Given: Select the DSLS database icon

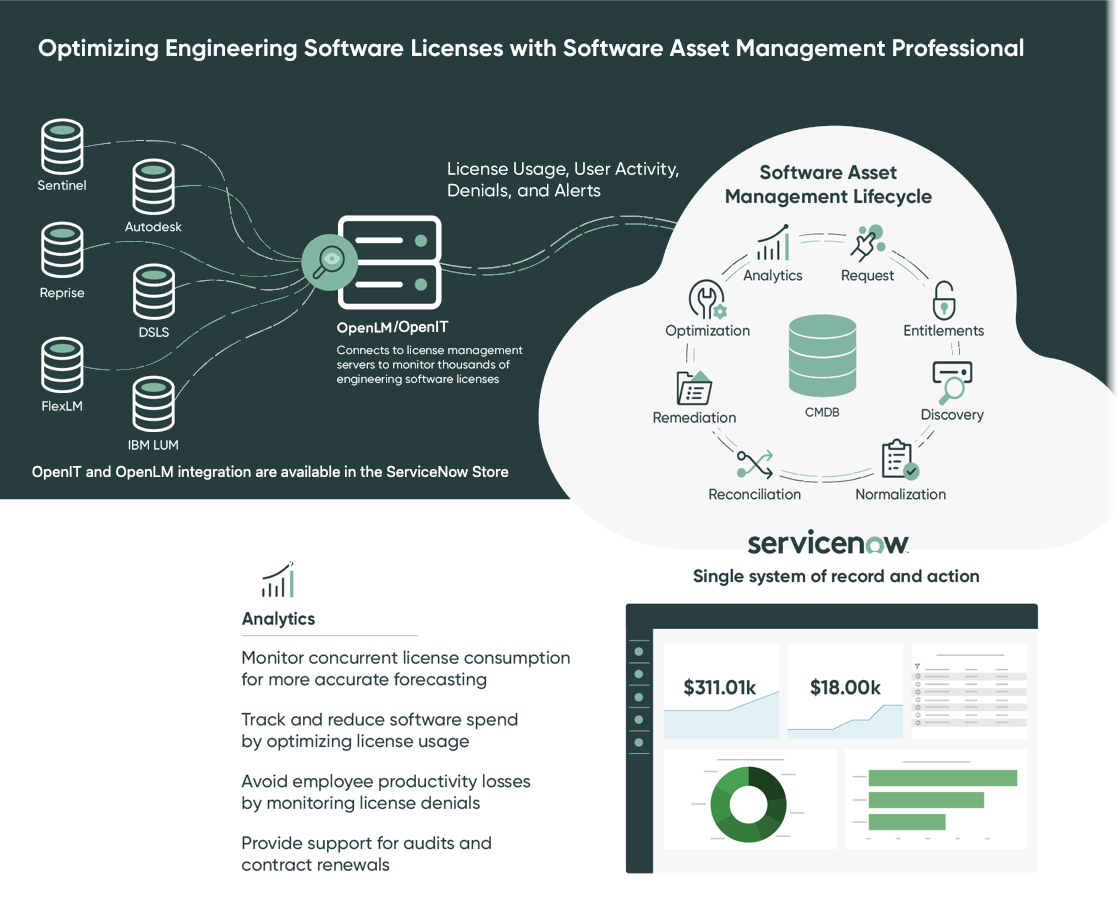Looking at the screenshot, I should [153, 292].
